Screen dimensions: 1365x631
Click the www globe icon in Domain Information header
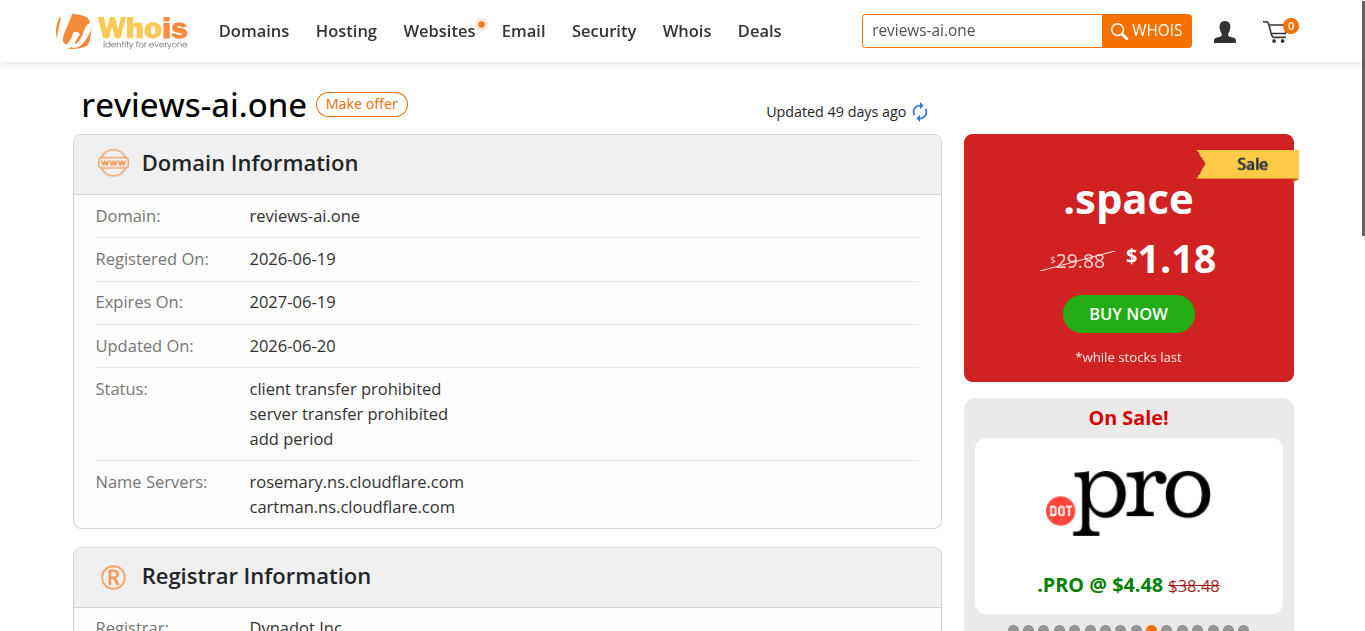click(113, 163)
